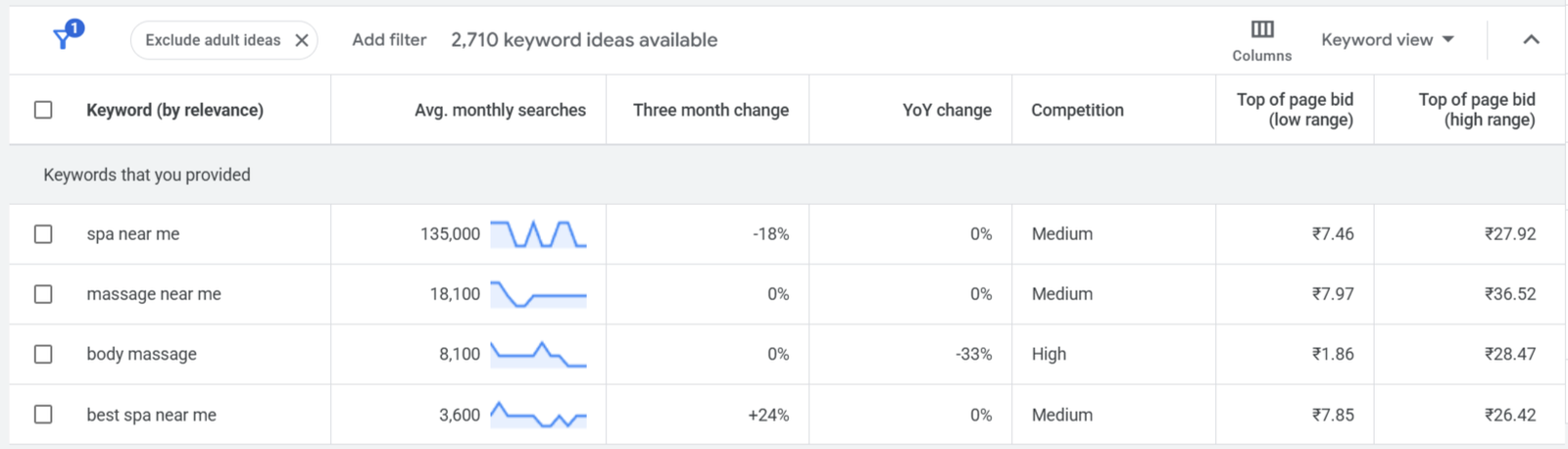1568x449 pixels.
Task: Open the Keyword view dropdown
Action: pyautogui.click(x=1387, y=40)
